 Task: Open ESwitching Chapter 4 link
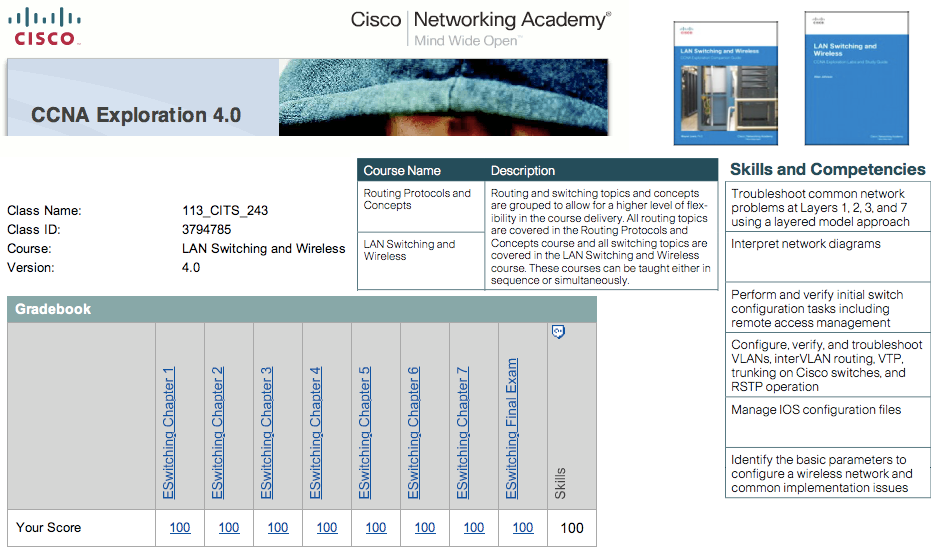click(x=316, y=433)
